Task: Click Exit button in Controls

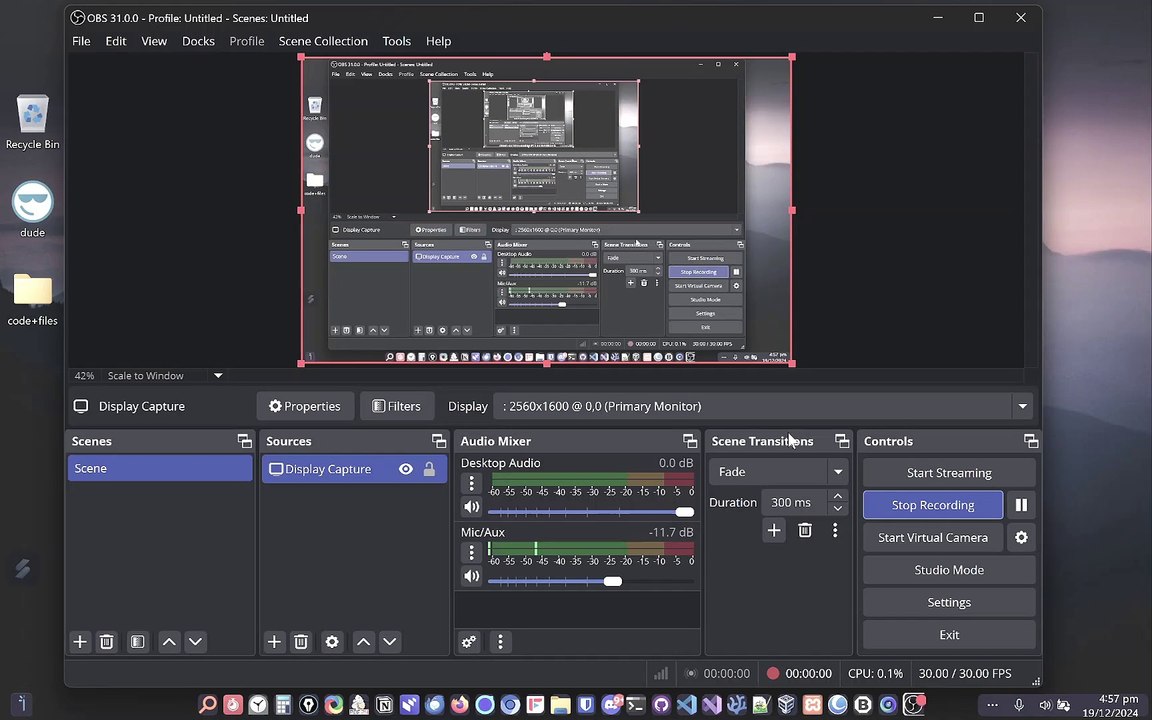Action: [x=949, y=634]
